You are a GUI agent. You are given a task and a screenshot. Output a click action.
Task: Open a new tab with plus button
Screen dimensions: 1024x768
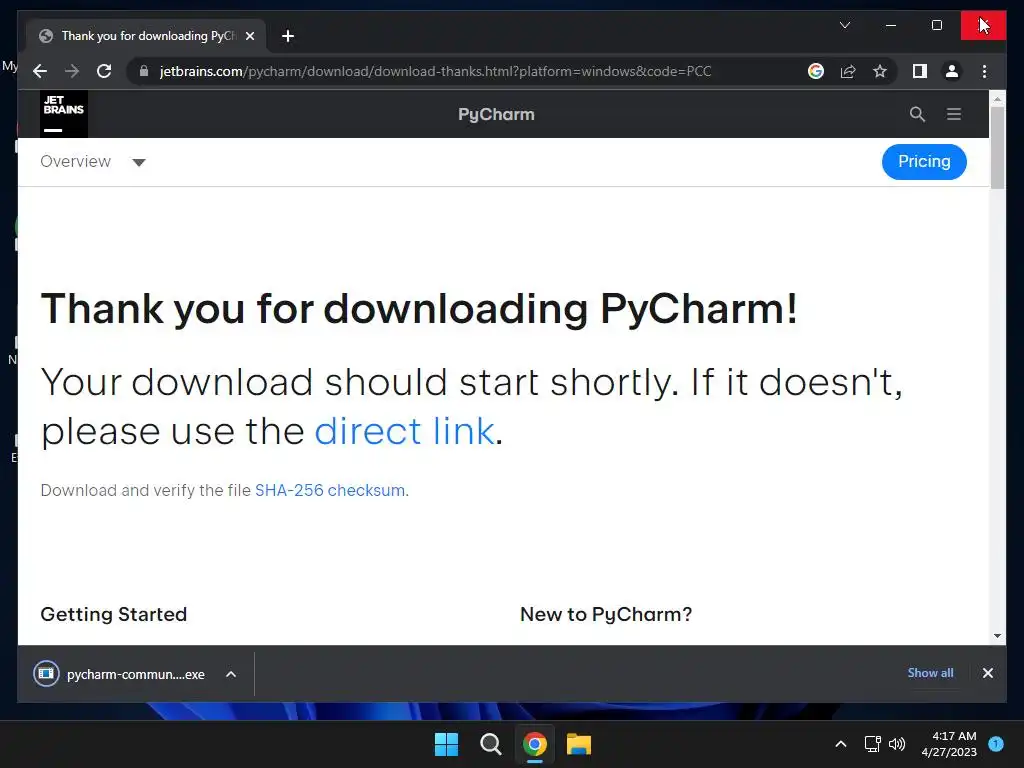(x=288, y=36)
